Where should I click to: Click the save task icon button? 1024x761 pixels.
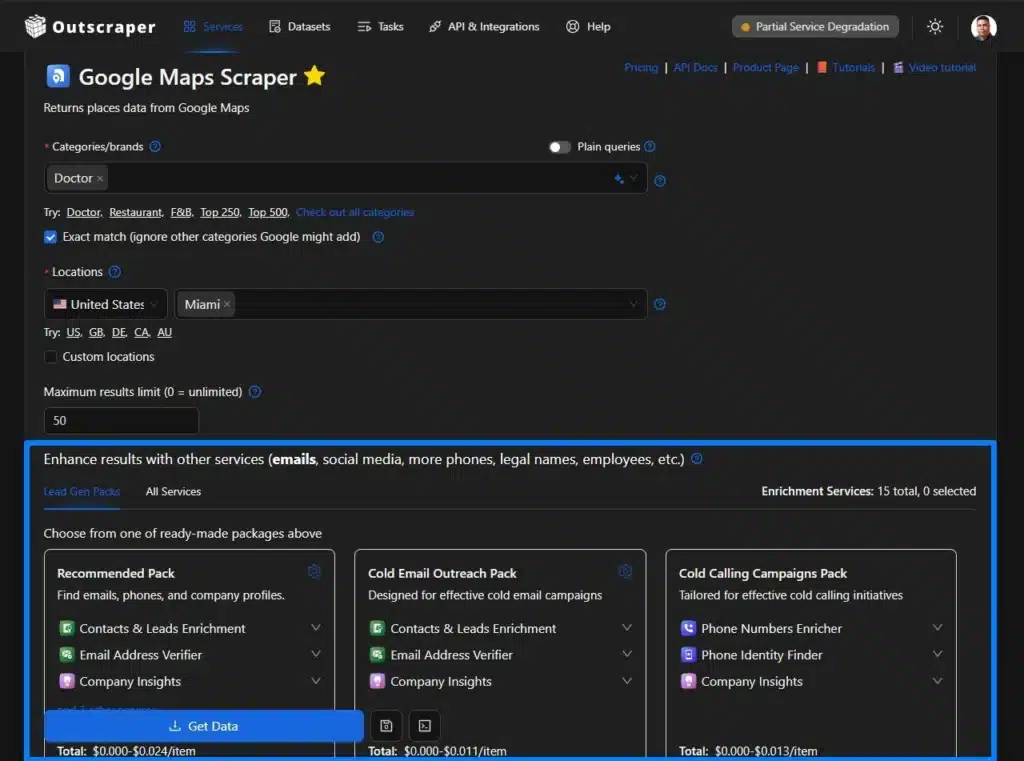[x=386, y=726]
